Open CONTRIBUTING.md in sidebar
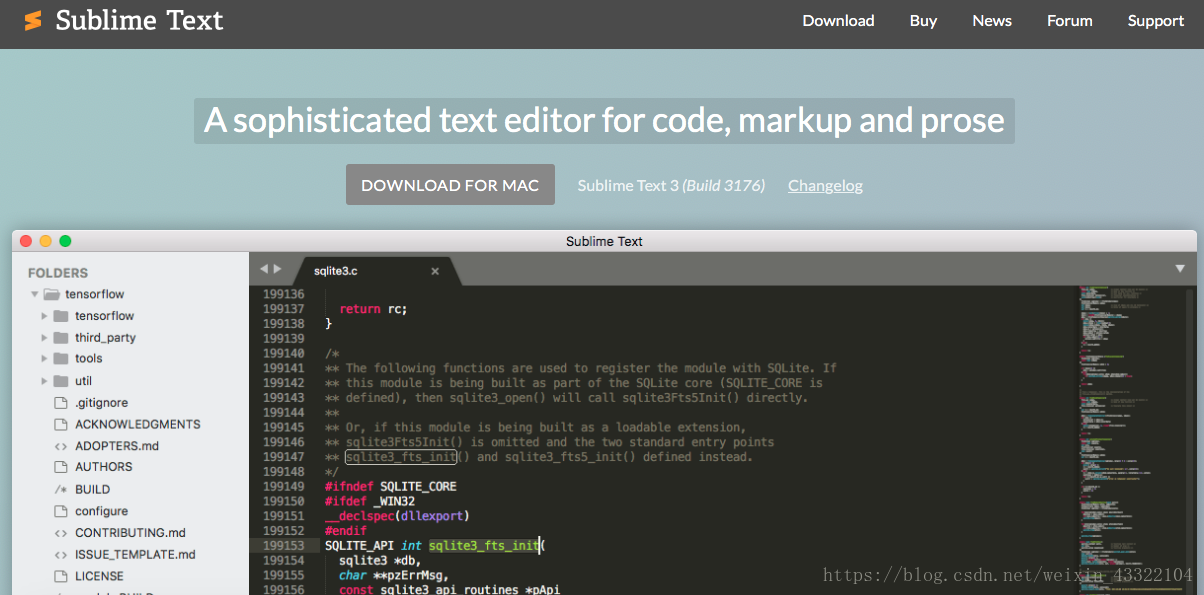1204x595 pixels. (130, 533)
